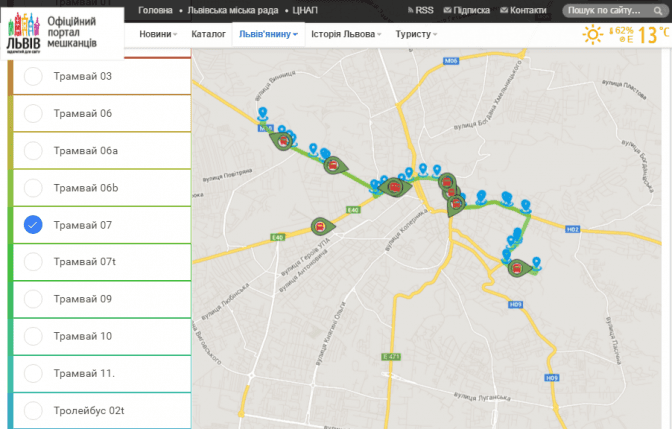This screenshot has height=429, width=672.
Task: Open the Каталог menu item
Action: [x=208, y=34]
